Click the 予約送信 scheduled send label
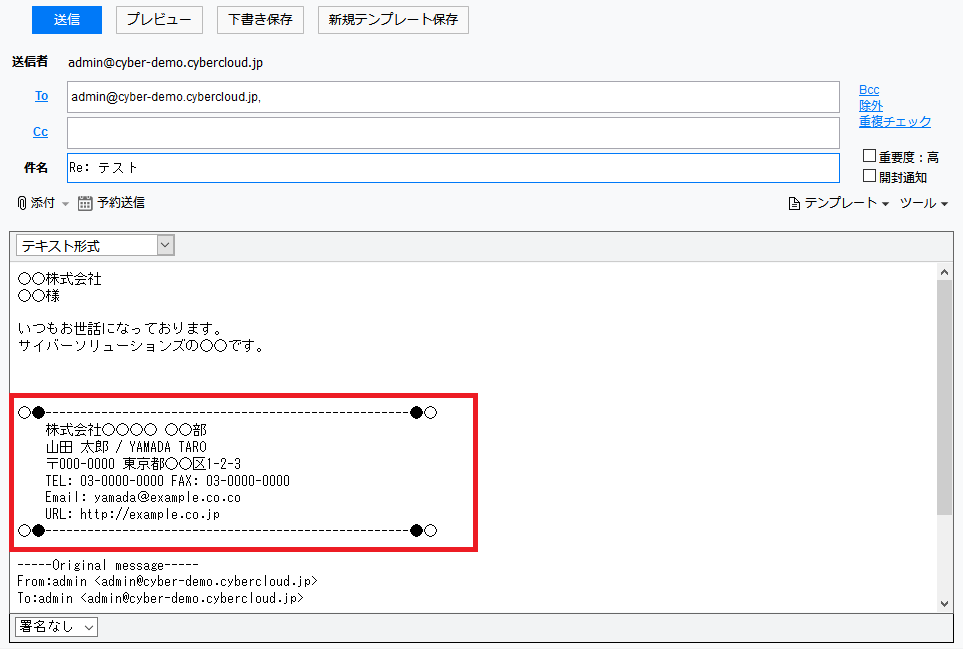Screen dimensions: 963x649 (x=121, y=203)
